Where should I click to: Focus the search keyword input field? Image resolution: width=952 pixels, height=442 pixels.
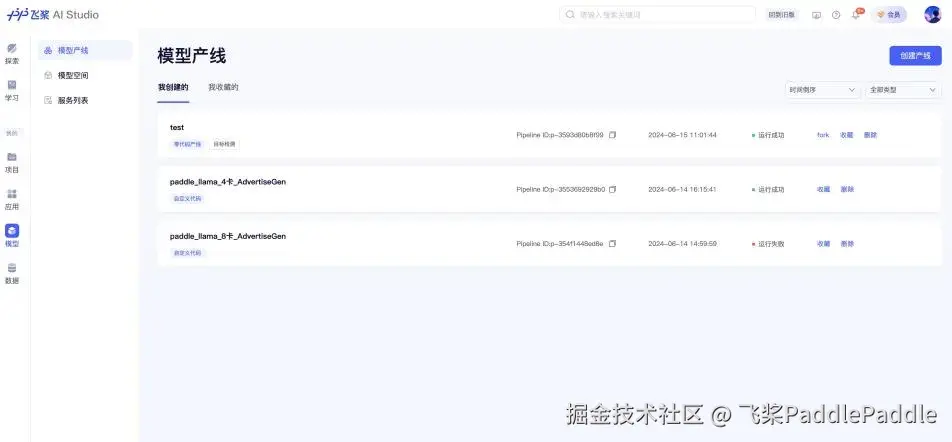point(658,15)
